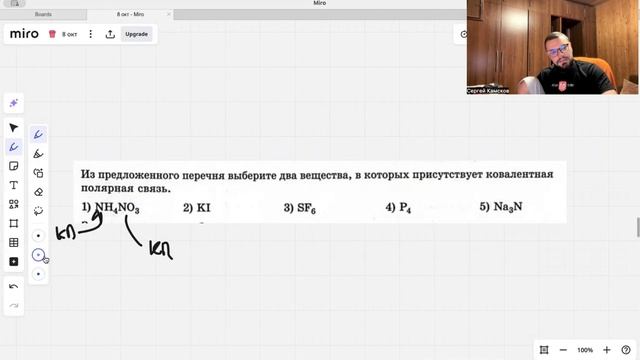The width and height of the screenshot is (640, 360).
Task: Open the Shapes and lines tool
Action: pyautogui.click(x=13, y=204)
